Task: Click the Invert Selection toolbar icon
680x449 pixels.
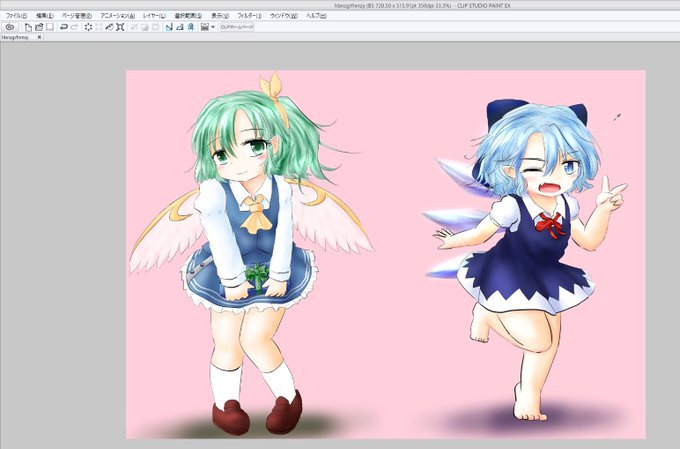Action: tap(145, 27)
